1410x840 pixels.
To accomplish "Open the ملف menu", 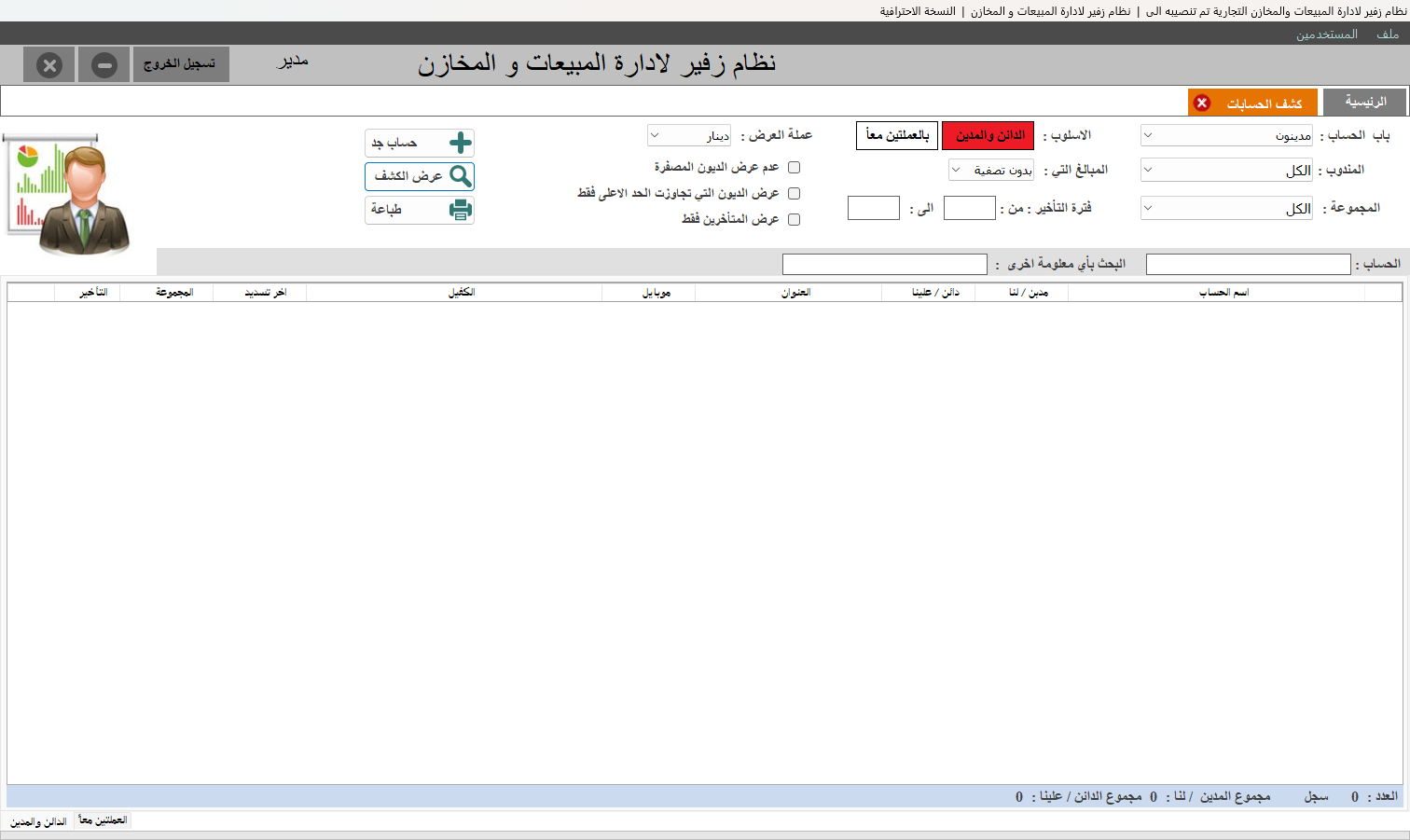I will pos(1388,34).
